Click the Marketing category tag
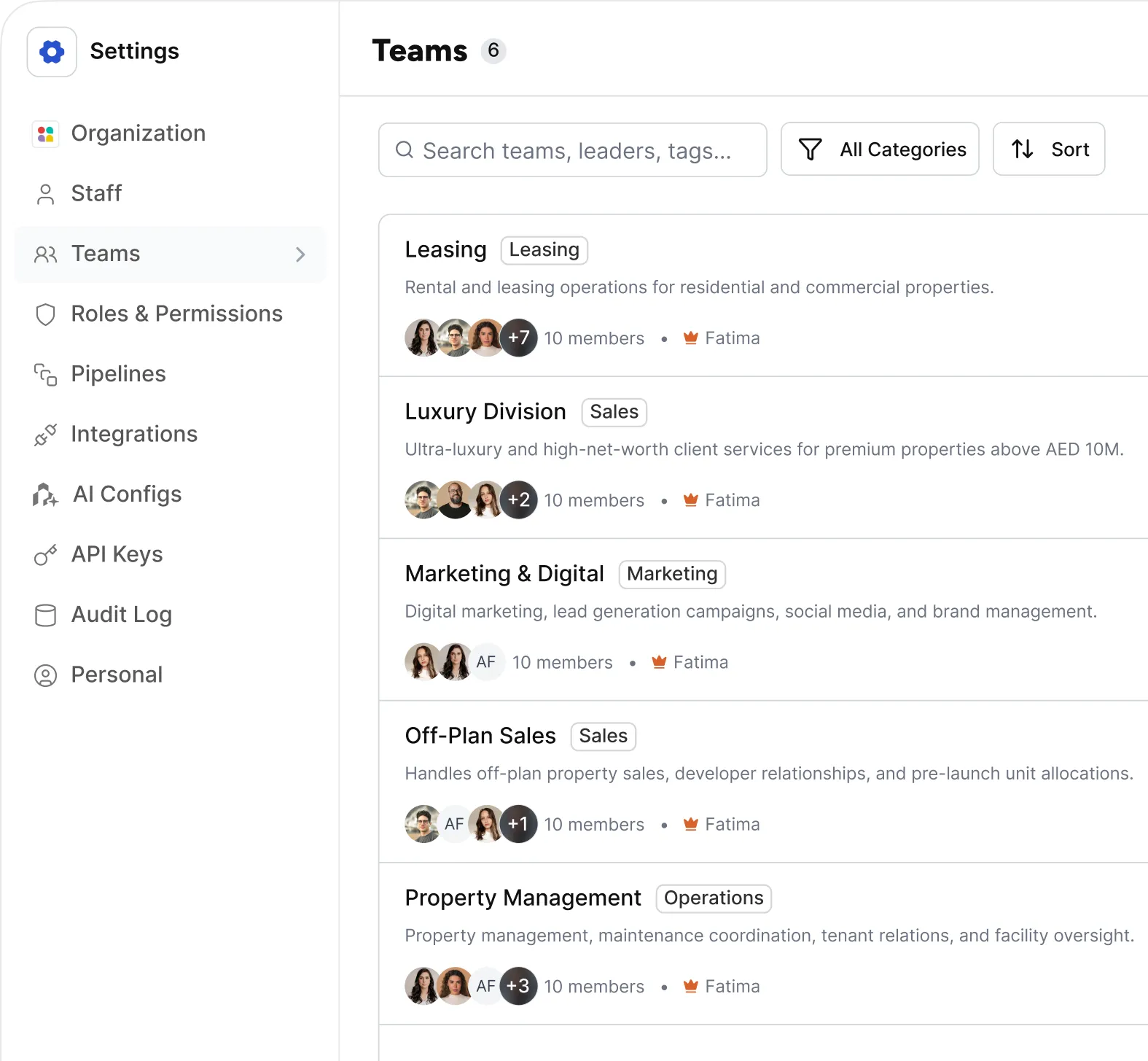The height and width of the screenshot is (1061, 1148). [x=672, y=574]
